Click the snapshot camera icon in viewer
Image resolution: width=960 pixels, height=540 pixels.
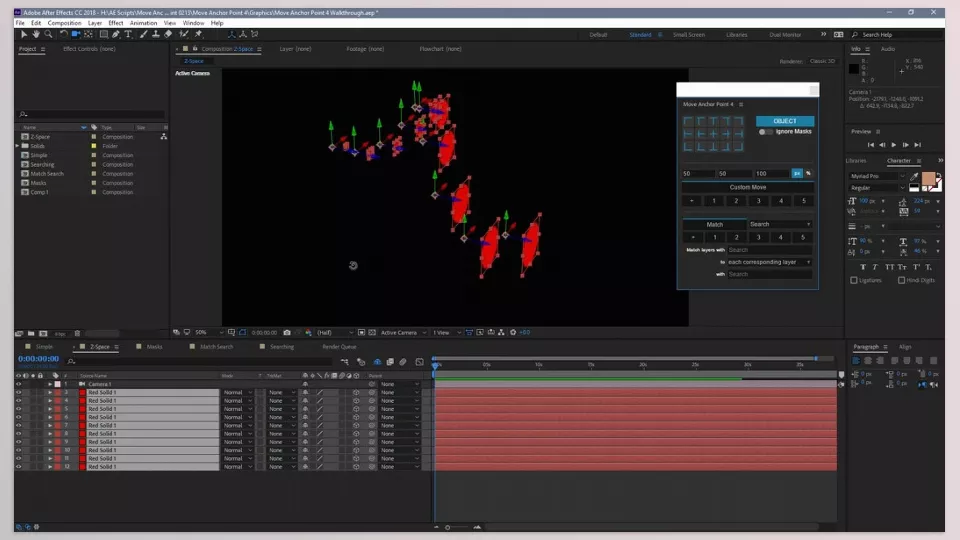point(287,332)
